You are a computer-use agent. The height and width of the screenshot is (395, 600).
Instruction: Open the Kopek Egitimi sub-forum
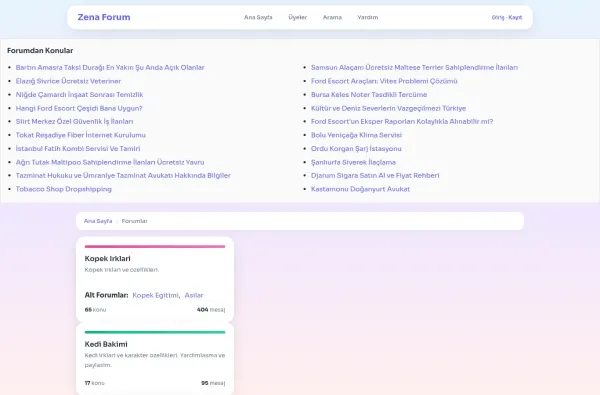click(x=155, y=295)
